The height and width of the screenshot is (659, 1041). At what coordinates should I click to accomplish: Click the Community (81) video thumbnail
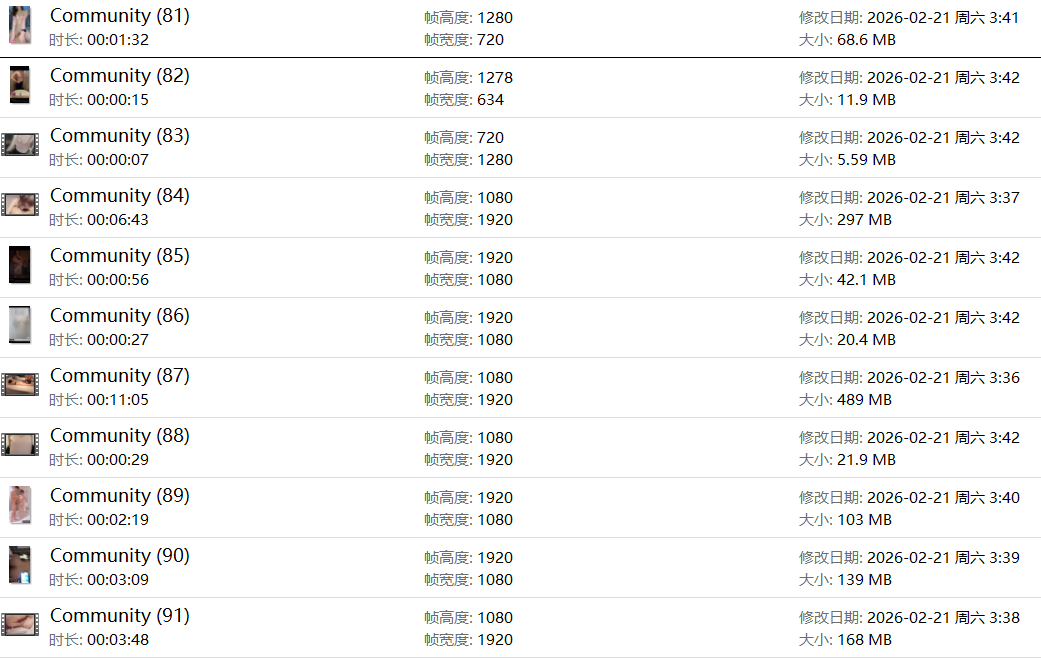(x=20, y=25)
